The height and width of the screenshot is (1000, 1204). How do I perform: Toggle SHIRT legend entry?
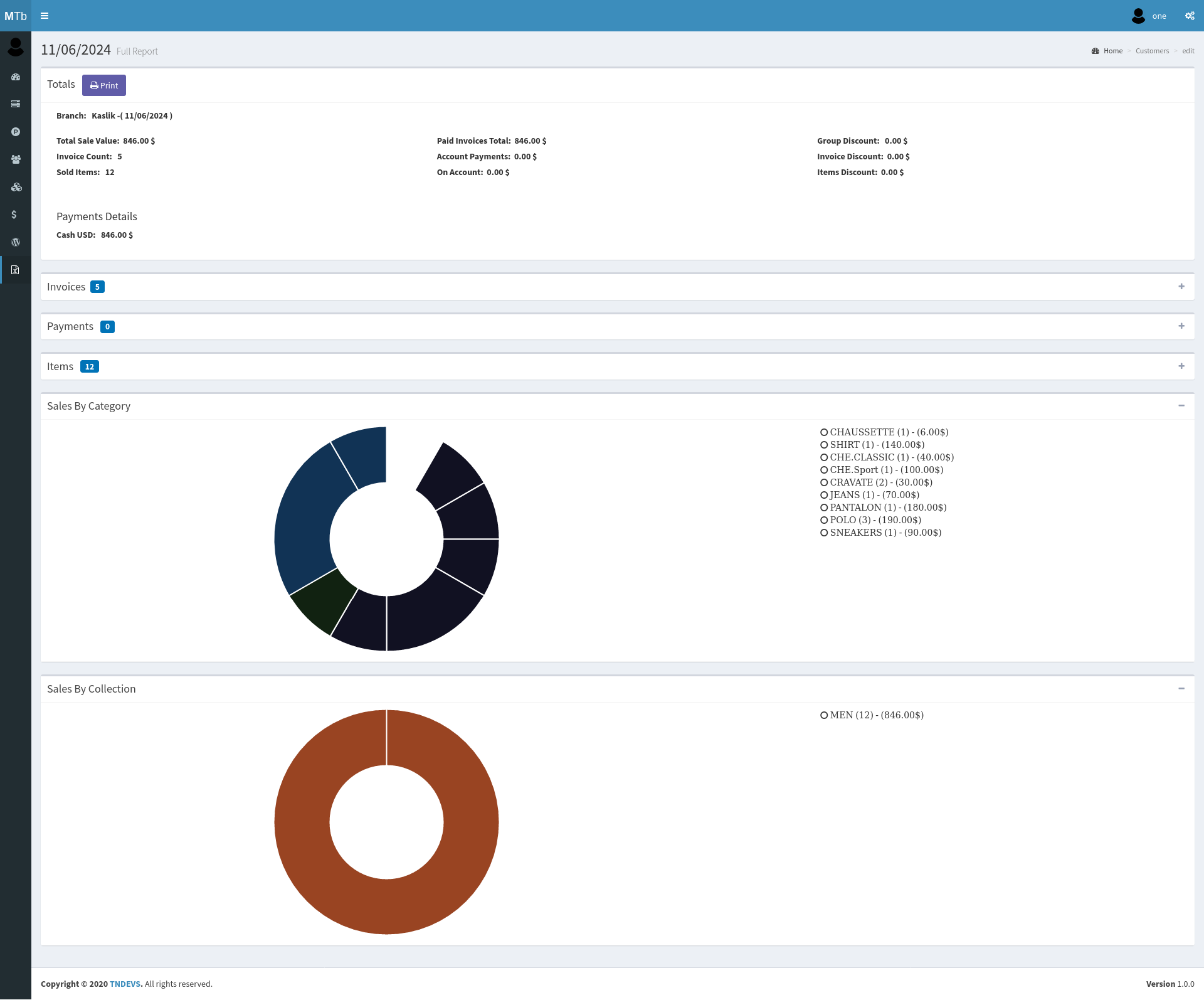pyautogui.click(x=872, y=445)
